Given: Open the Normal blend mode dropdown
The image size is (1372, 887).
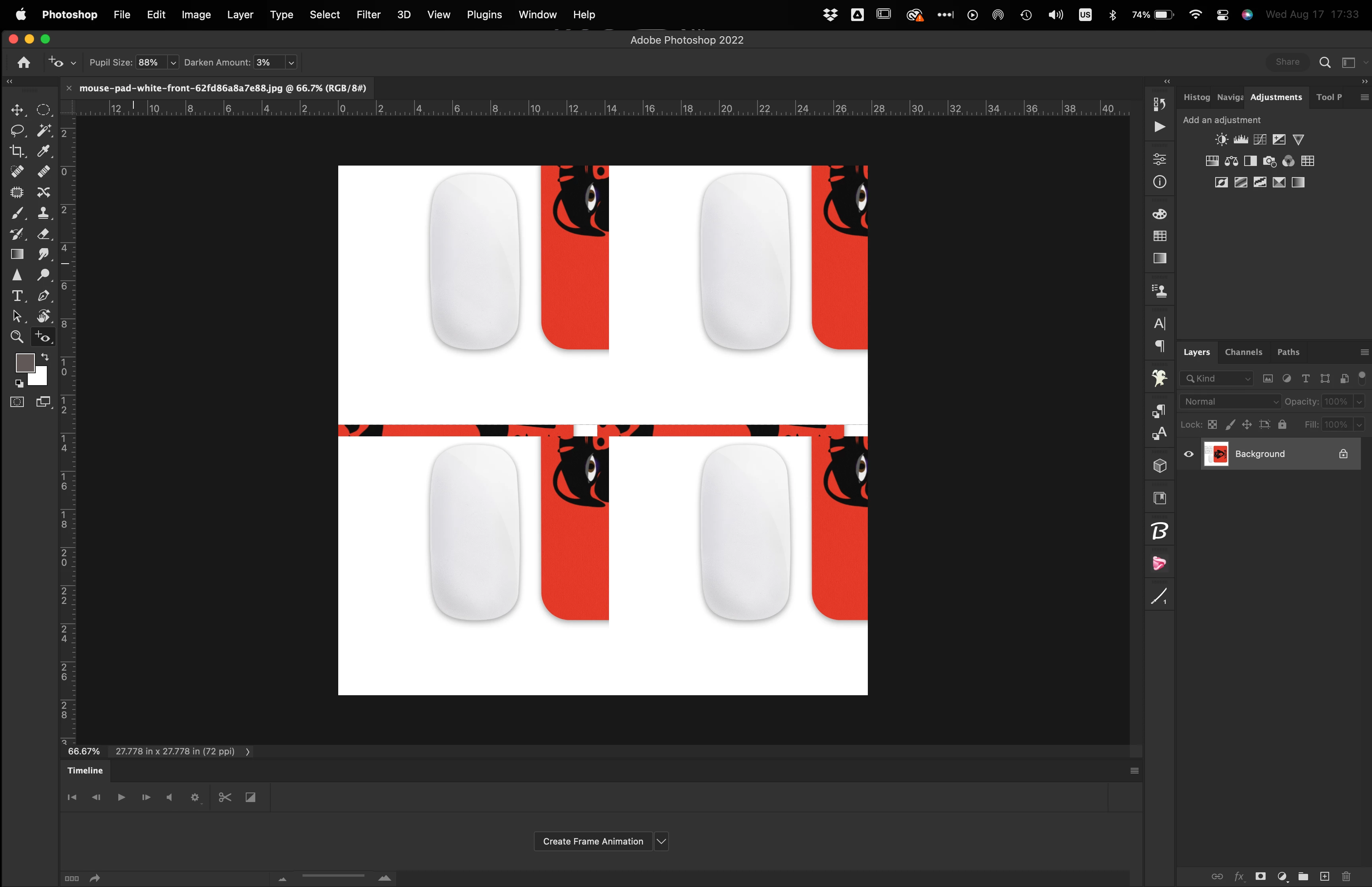Looking at the screenshot, I should click(x=1230, y=401).
